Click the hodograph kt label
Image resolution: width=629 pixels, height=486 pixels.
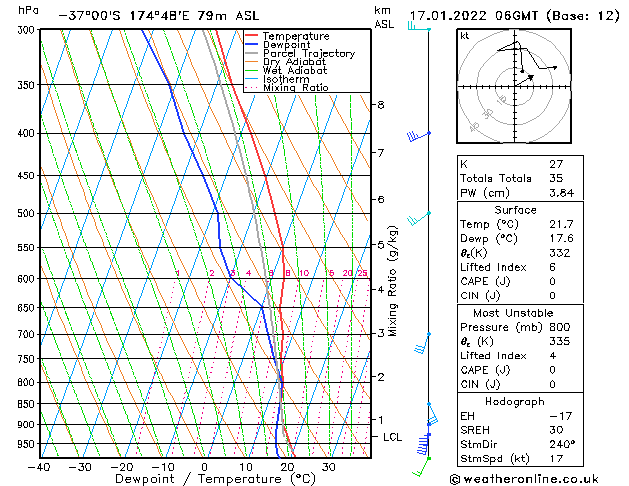pyautogui.click(x=465, y=36)
